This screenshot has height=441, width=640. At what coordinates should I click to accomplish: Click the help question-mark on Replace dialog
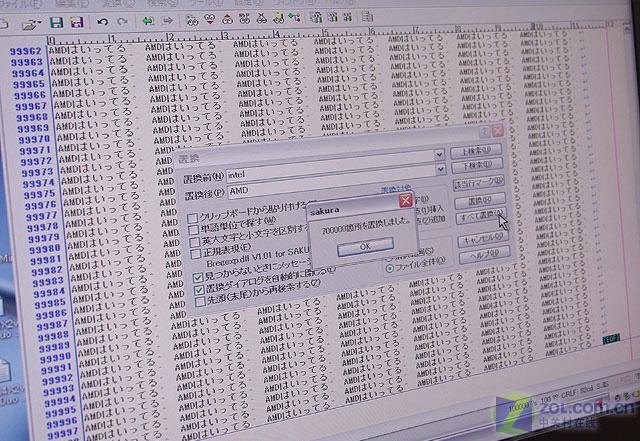coord(484,132)
